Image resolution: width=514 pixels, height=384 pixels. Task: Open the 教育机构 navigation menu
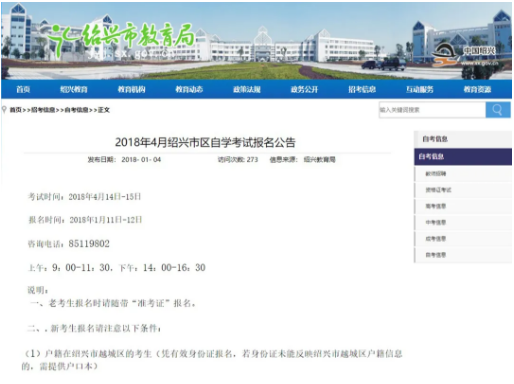131,89
